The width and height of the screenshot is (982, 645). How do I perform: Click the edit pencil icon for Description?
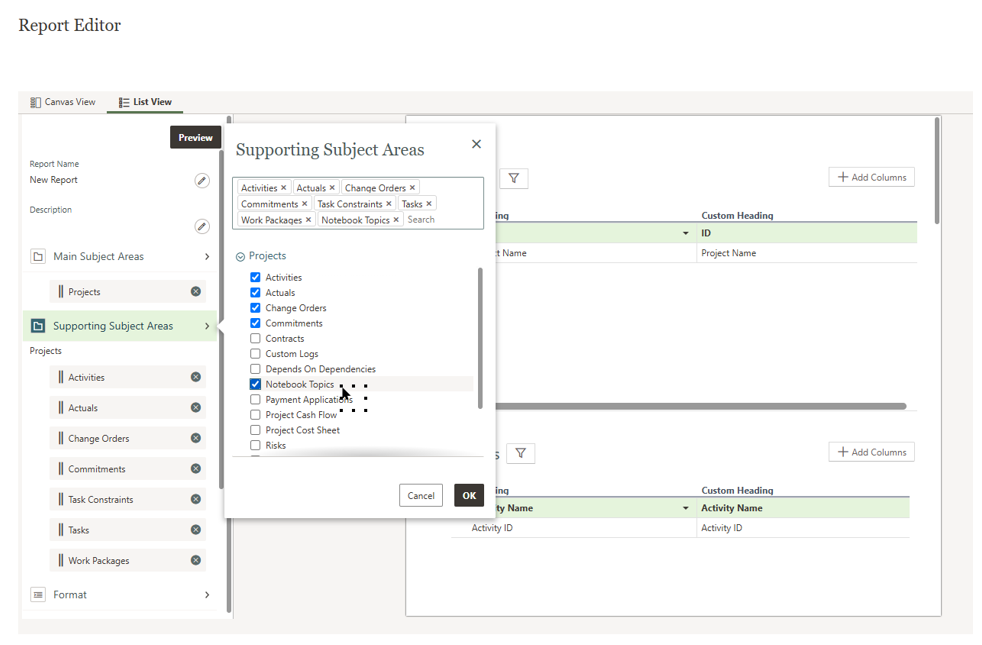(202, 227)
